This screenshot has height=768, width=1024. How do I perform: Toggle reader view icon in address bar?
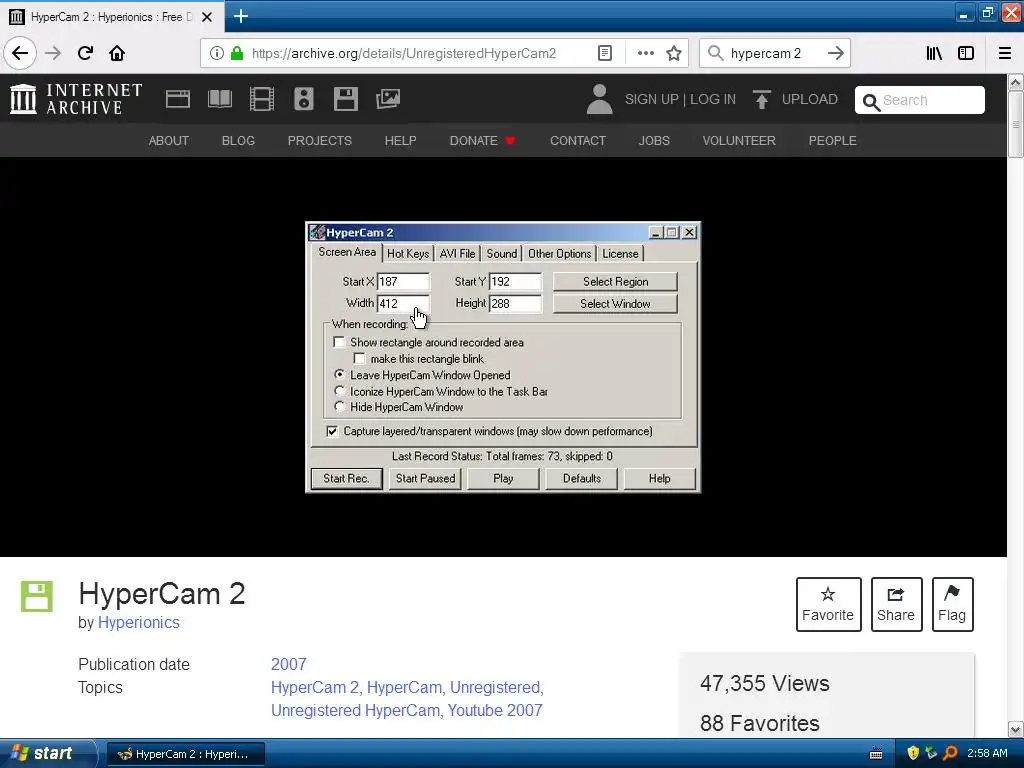[605, 53]
